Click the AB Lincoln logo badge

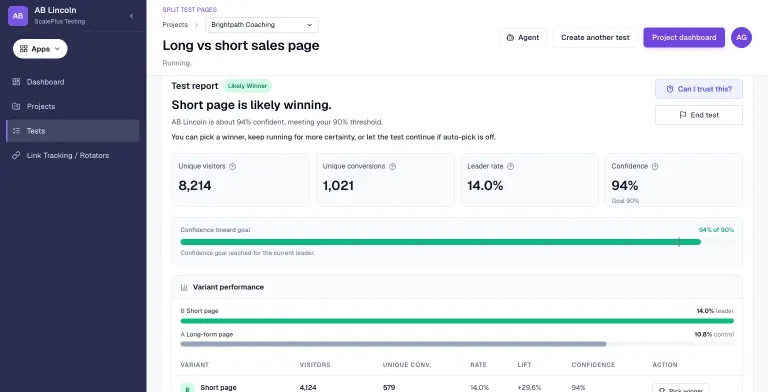(18, 16)
